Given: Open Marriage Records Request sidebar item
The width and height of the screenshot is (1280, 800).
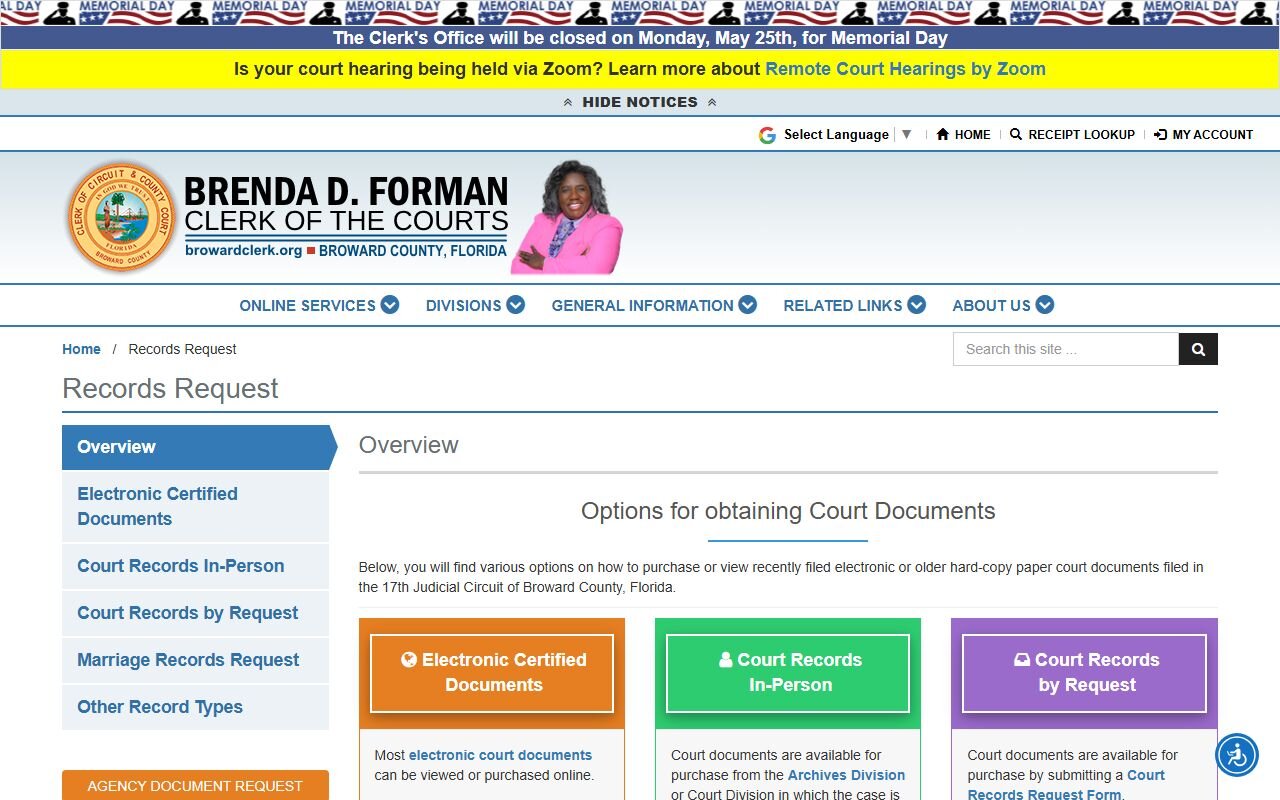Looking at the screenshot, I should (x=196, y=660).
